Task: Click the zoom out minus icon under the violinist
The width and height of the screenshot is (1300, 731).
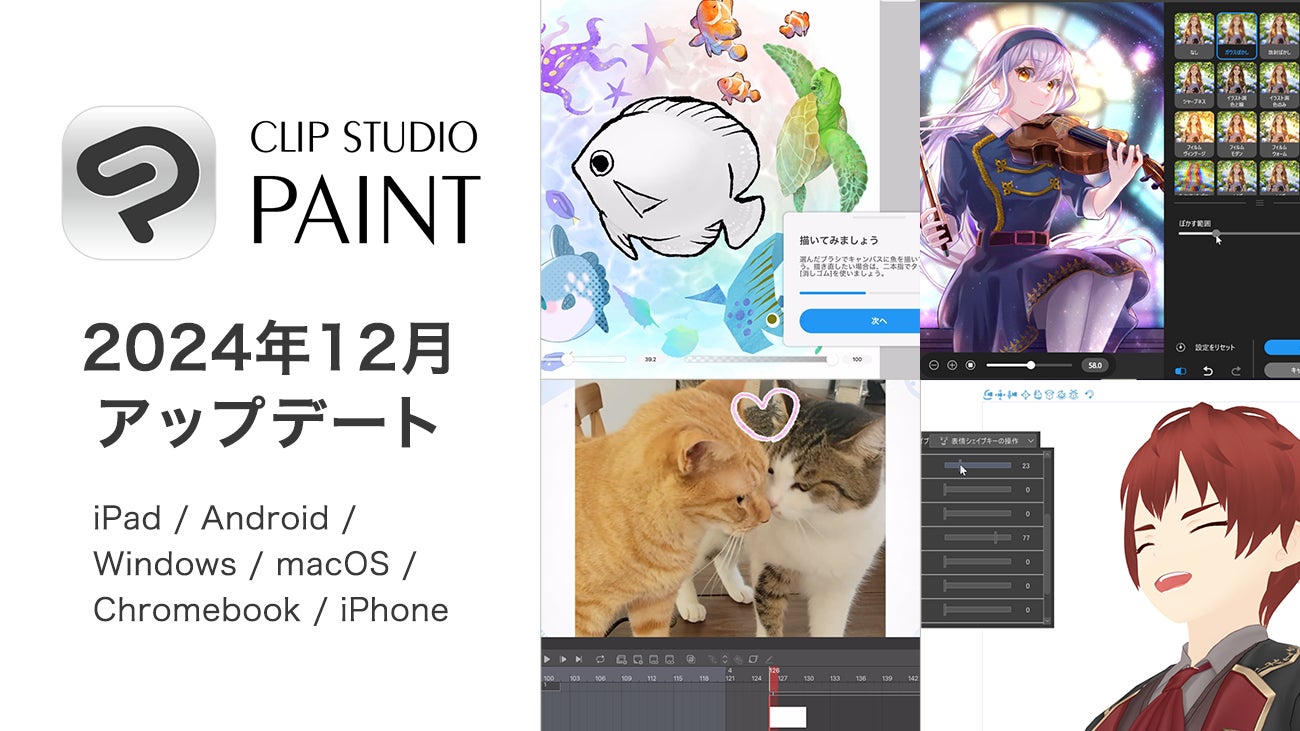Action: coord(934,365)
